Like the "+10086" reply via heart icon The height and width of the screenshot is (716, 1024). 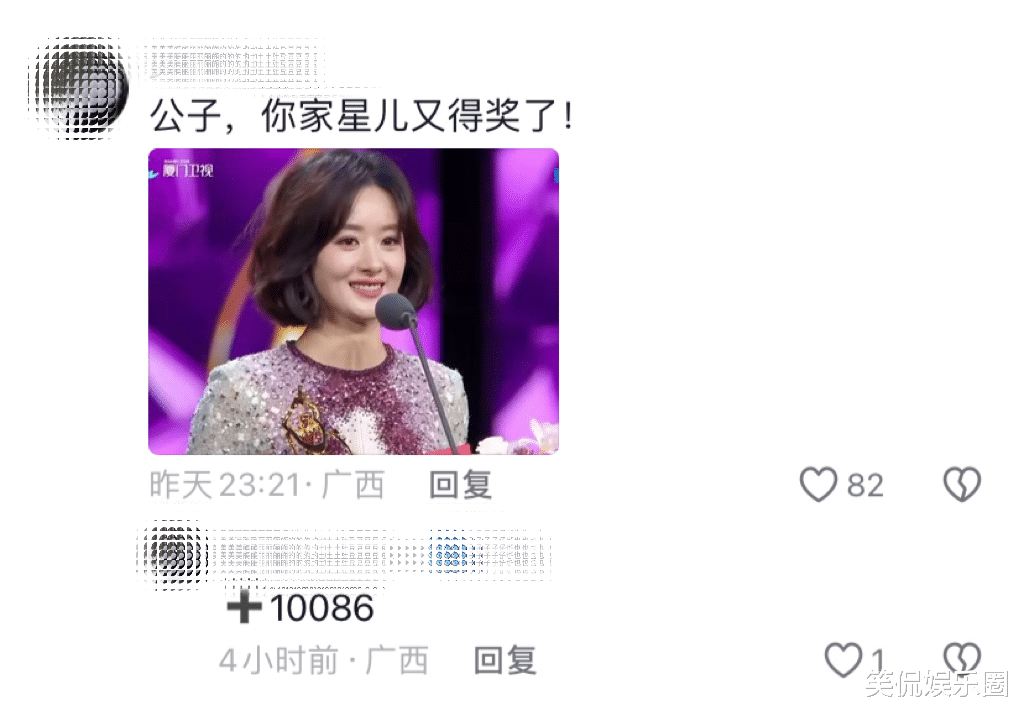click(843, 659)
